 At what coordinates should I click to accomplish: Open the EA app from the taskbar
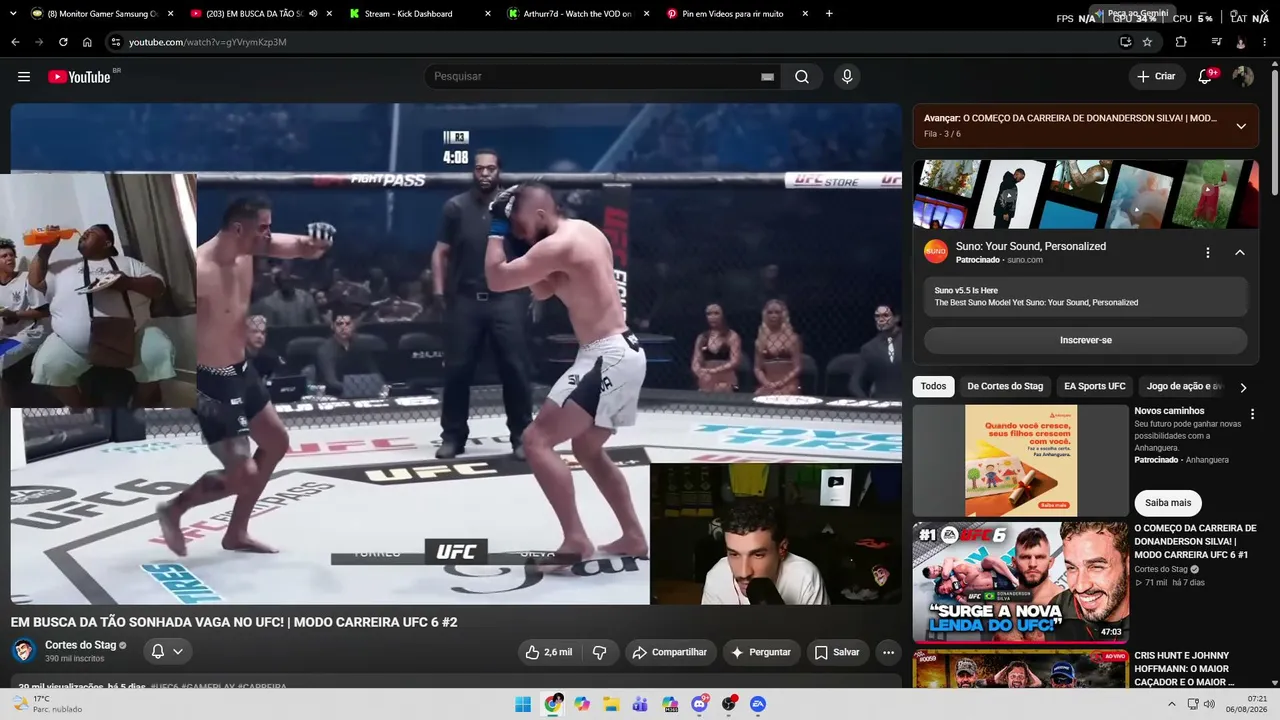tap(758, 704)
